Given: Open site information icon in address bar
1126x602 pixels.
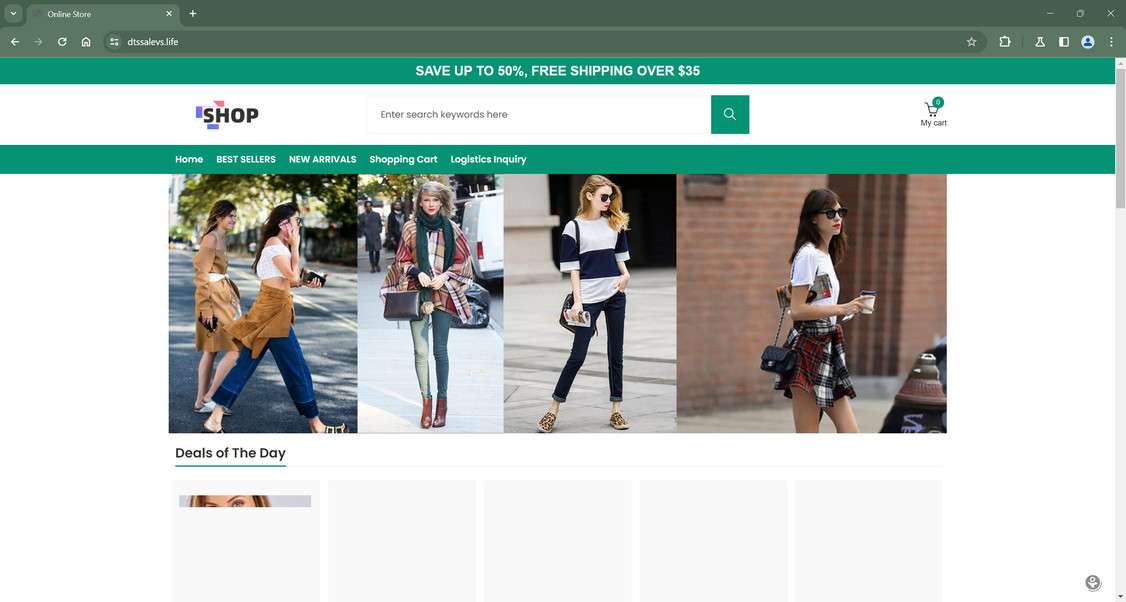Looking at the screenshot, I should click(114, 42).
